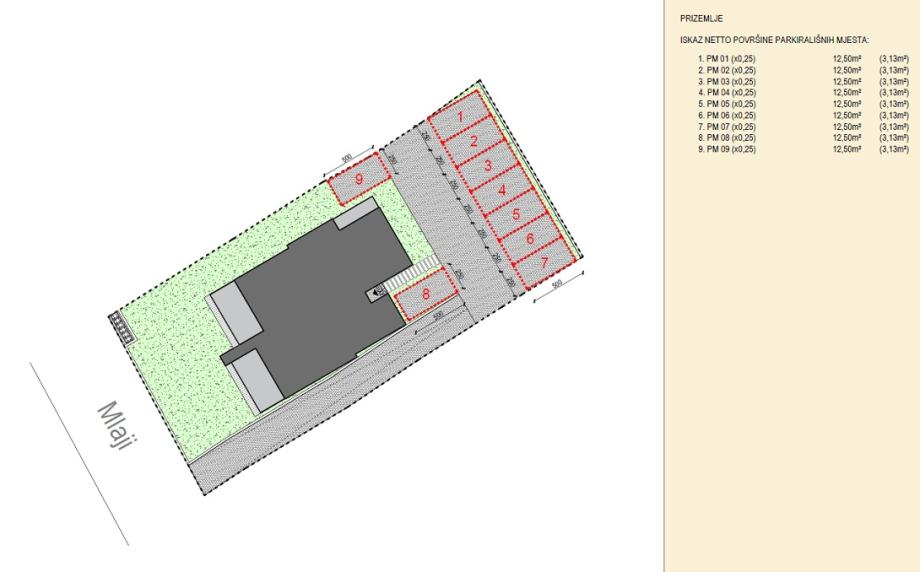This screenshot has height=572, width=920.
Task: Click the 500 dimension label above parking space 9
Action: tap(346, 158)
